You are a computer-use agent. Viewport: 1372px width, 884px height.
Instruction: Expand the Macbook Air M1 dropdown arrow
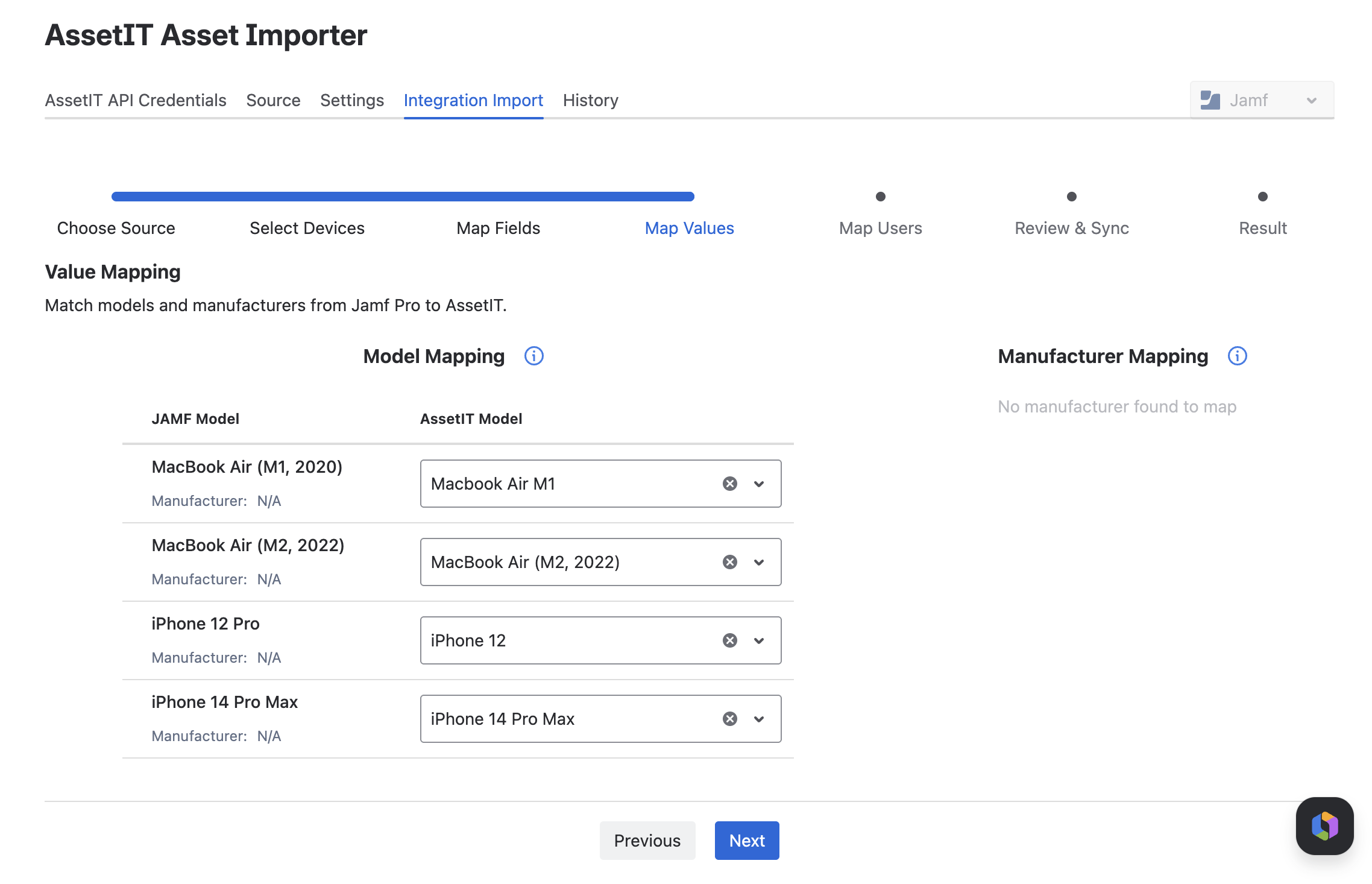pos(759,484)
